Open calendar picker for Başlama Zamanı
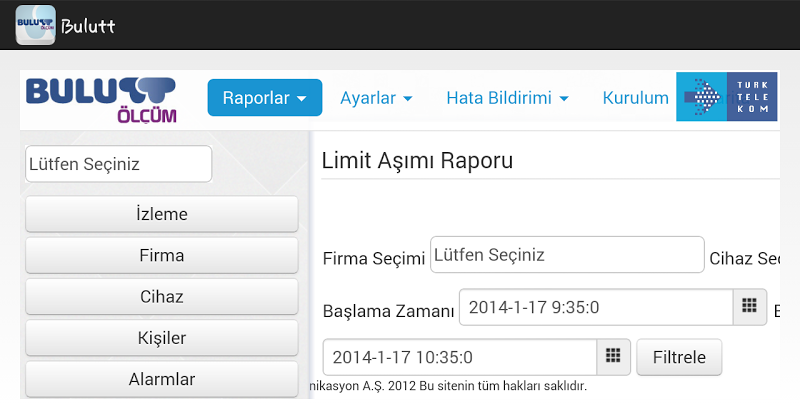This screenshot has width=800, height=419. coord(749,307)
